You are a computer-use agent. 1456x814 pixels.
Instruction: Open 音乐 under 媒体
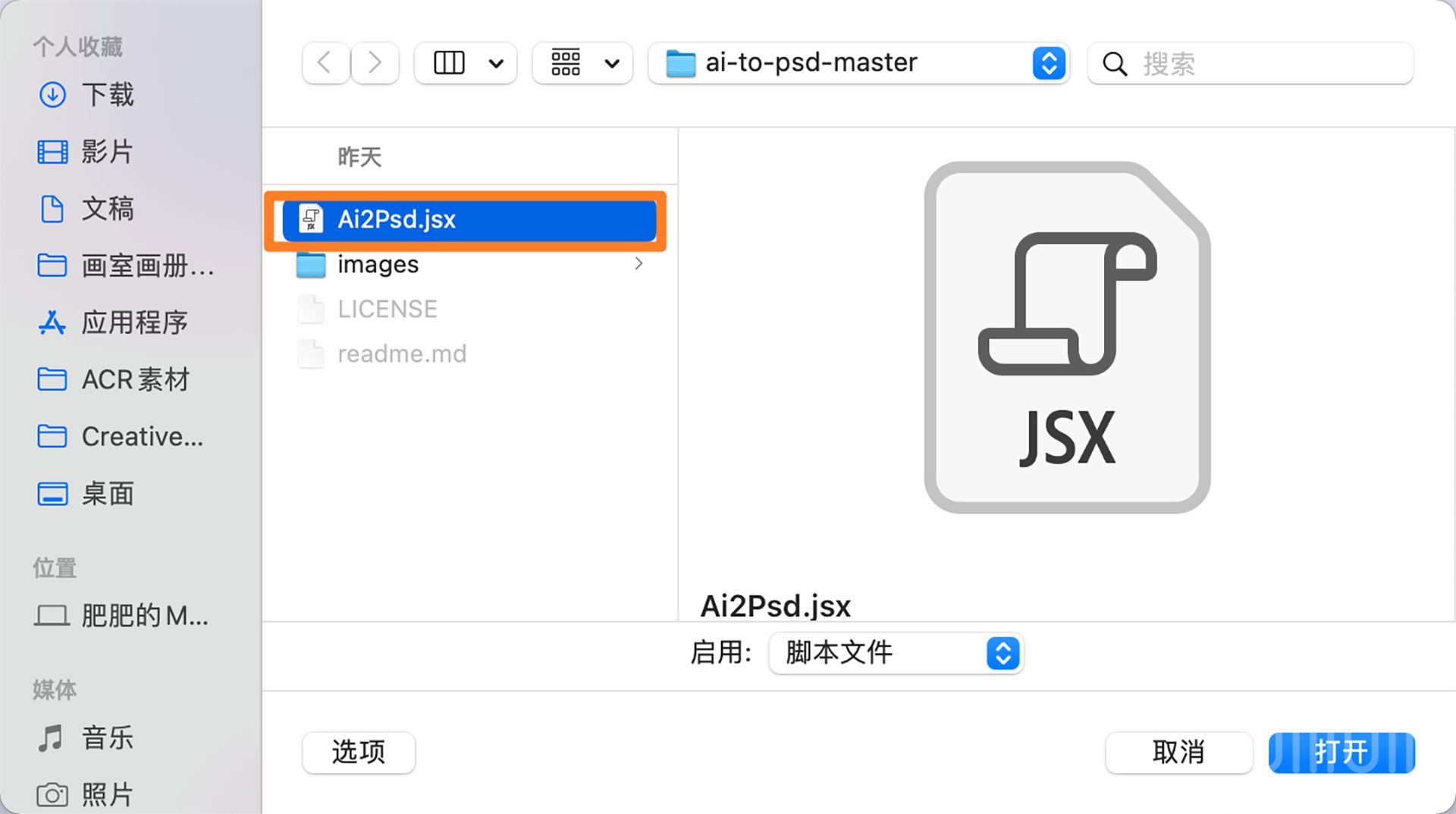coord(106,737)
